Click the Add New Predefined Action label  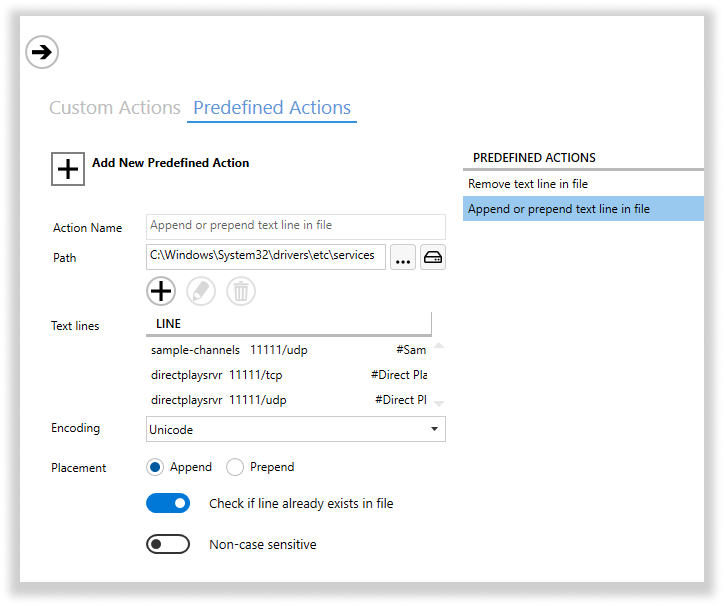click(170, 163)
